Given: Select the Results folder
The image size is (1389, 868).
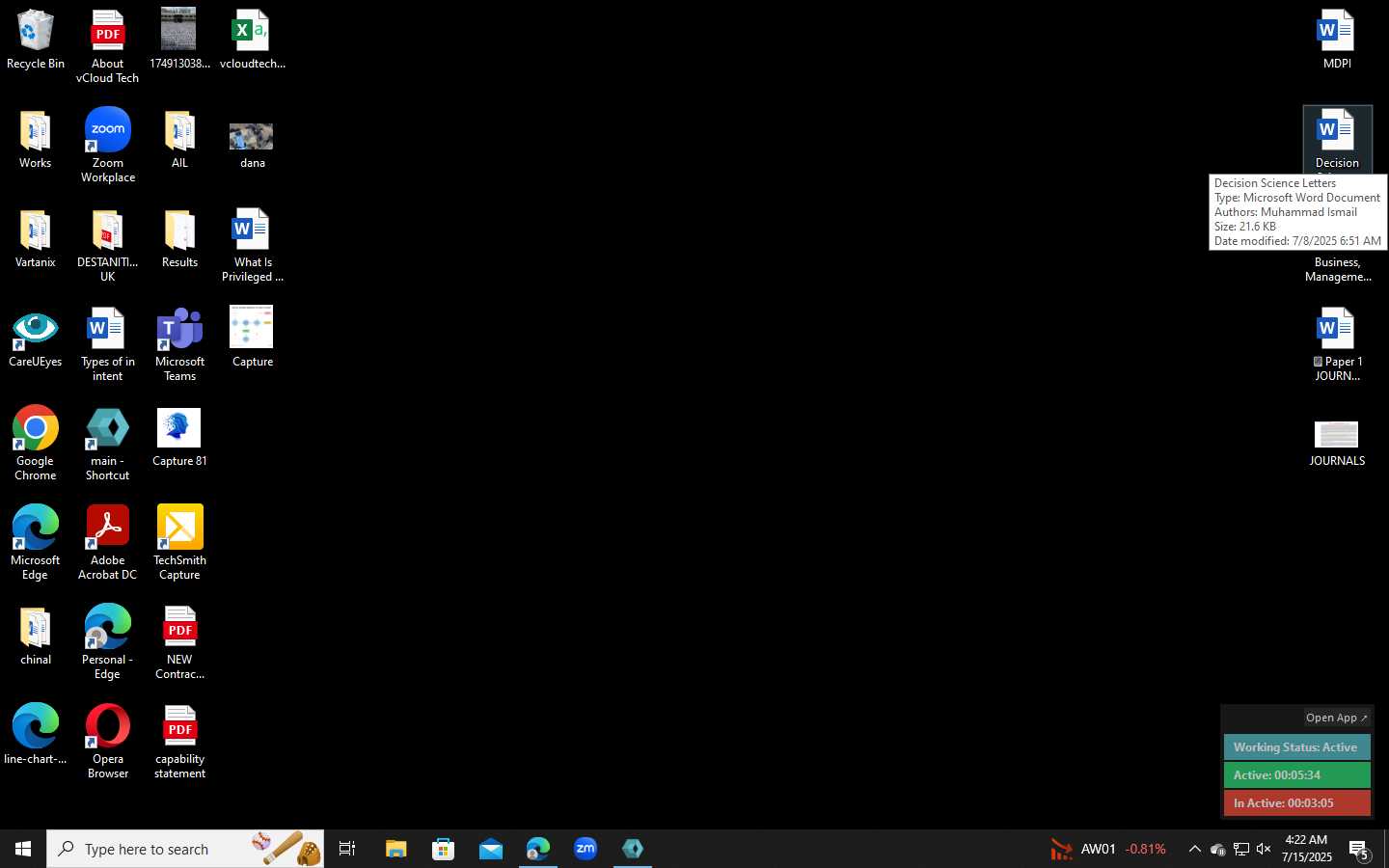Looking at the screenshot, I should click(x=179, y=239).
